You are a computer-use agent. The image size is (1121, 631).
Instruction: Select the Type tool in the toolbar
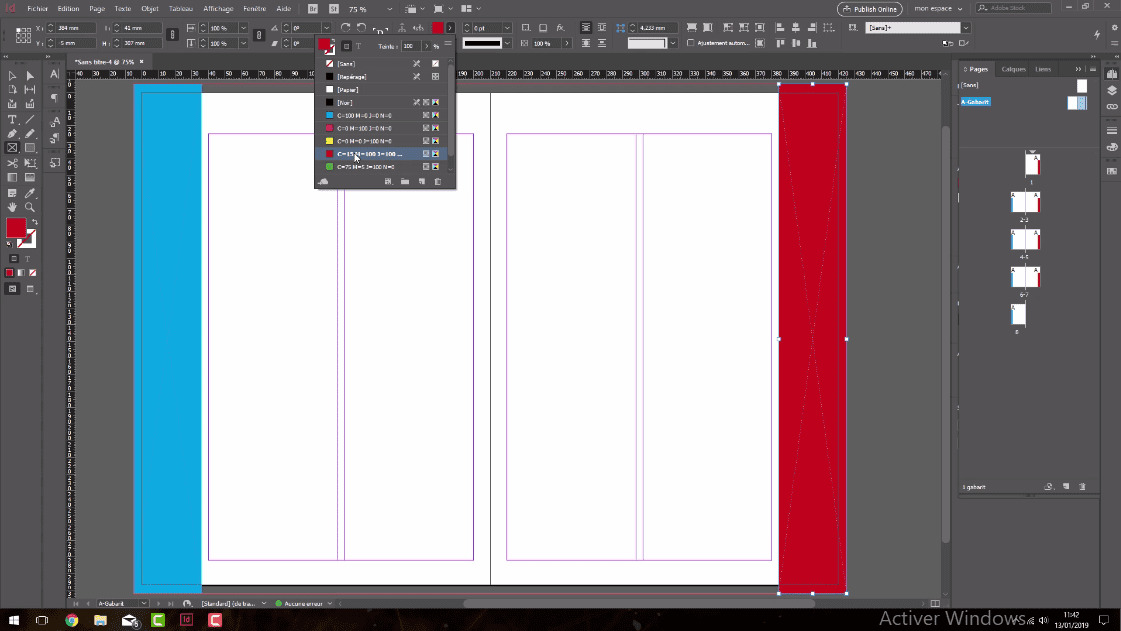[12, 118]
